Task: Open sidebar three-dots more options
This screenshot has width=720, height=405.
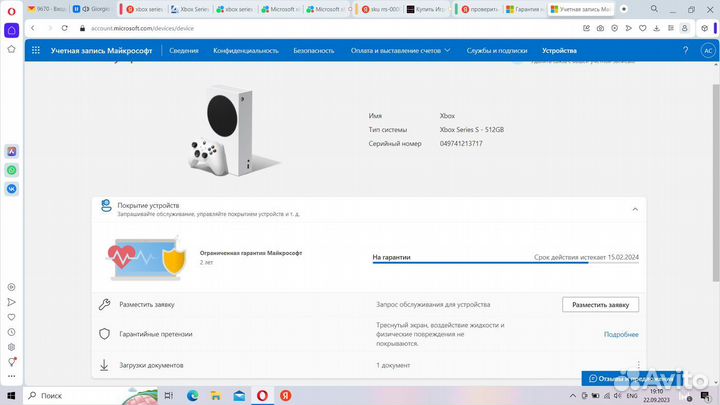Action: (11, 376)
